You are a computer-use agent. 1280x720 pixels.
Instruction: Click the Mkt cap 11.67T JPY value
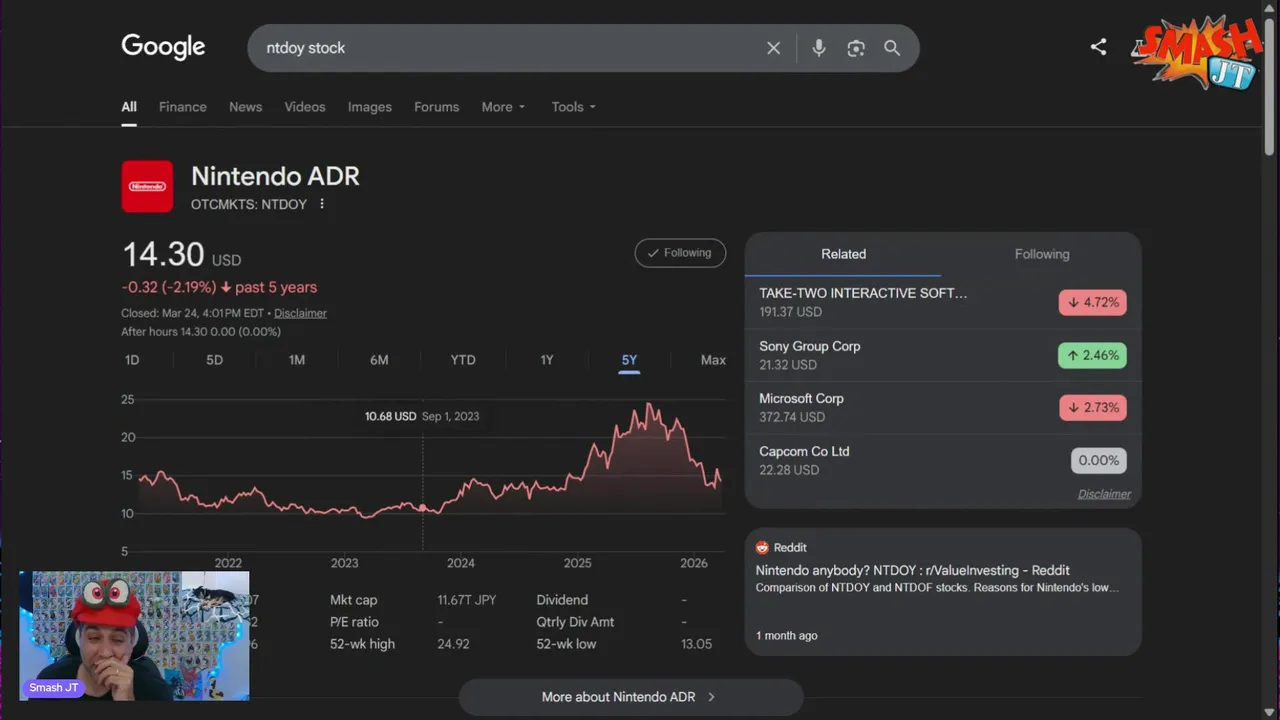pyautogui.click(x=466, y=600)
